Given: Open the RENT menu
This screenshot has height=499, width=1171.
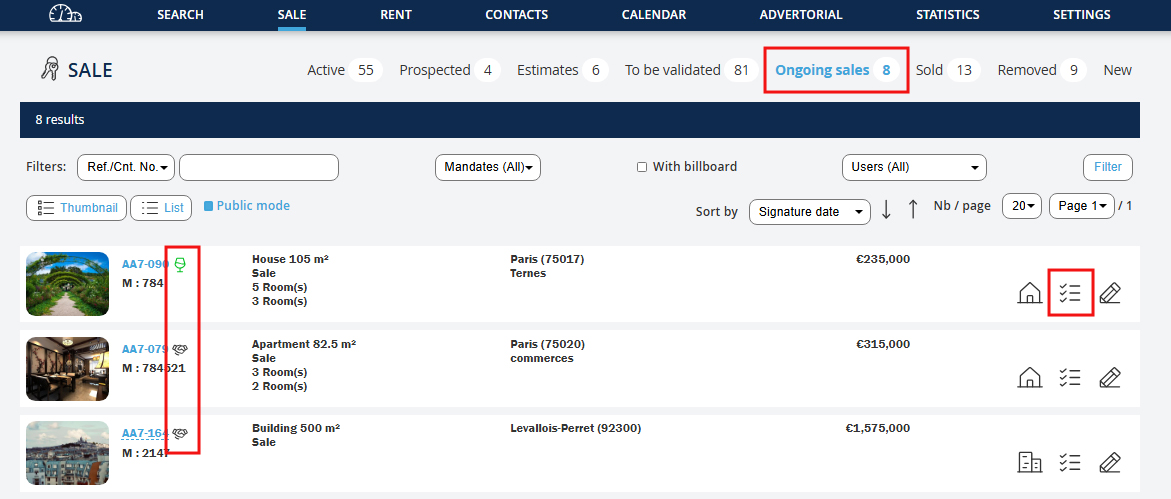Looking at the screenshot, I should tap(396, 15).
